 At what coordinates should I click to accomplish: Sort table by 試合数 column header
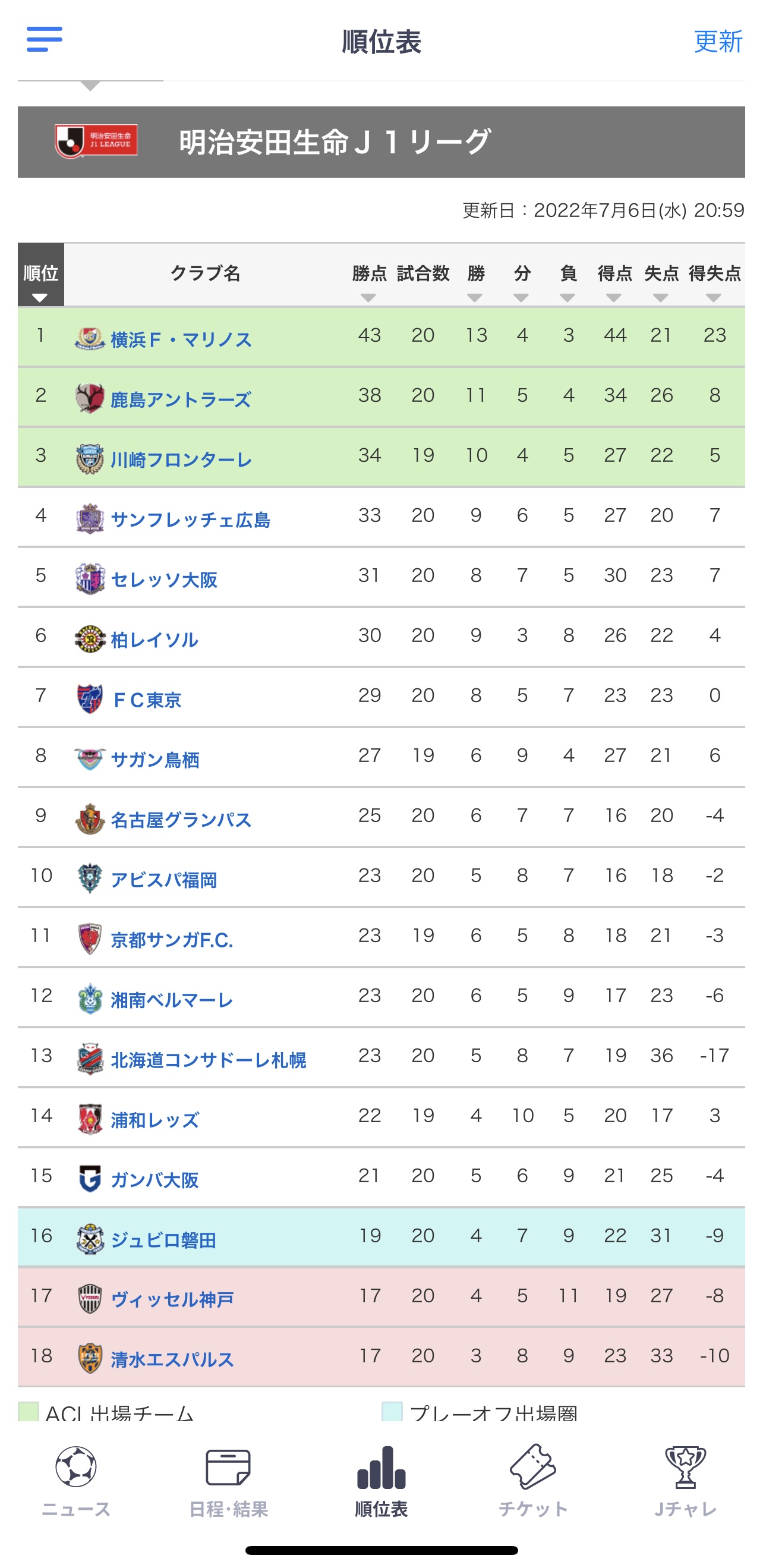tap(423, 274)
